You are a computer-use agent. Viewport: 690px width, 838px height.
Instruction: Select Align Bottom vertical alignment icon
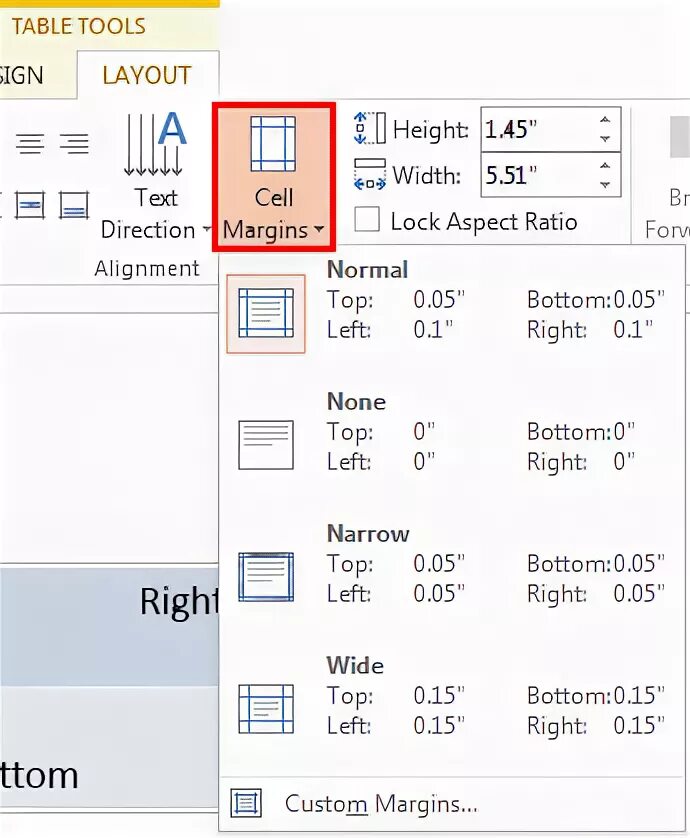pos(74,206)
